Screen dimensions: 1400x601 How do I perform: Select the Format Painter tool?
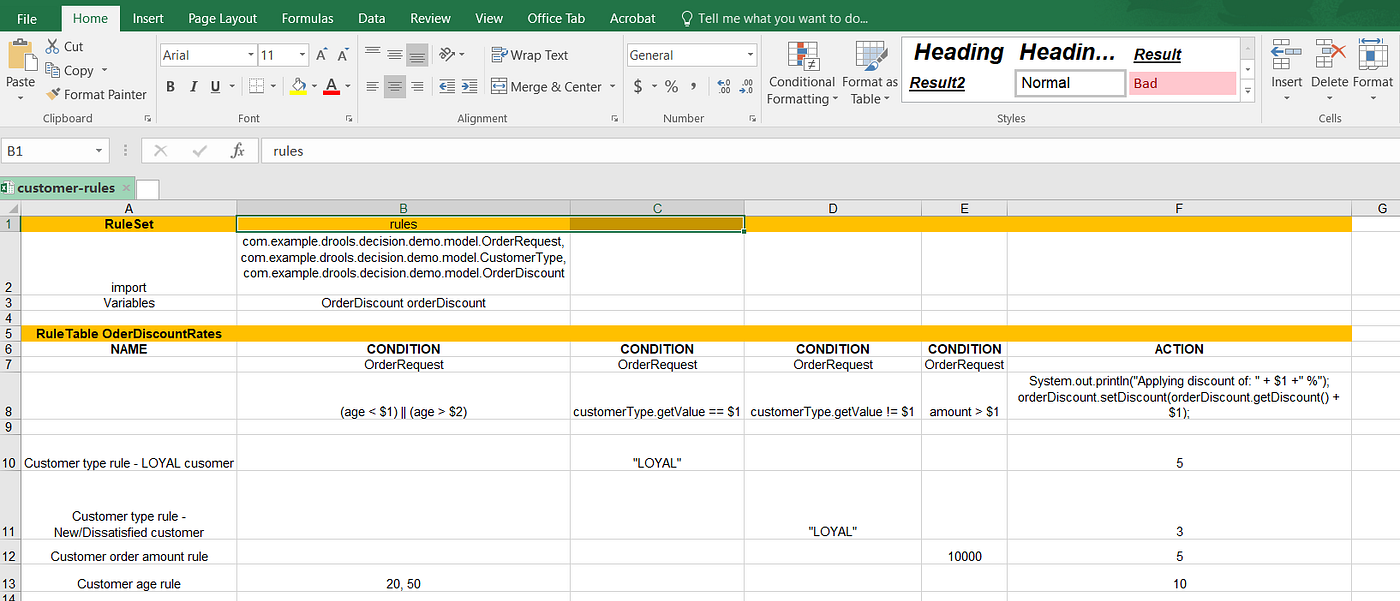(97, 94)
